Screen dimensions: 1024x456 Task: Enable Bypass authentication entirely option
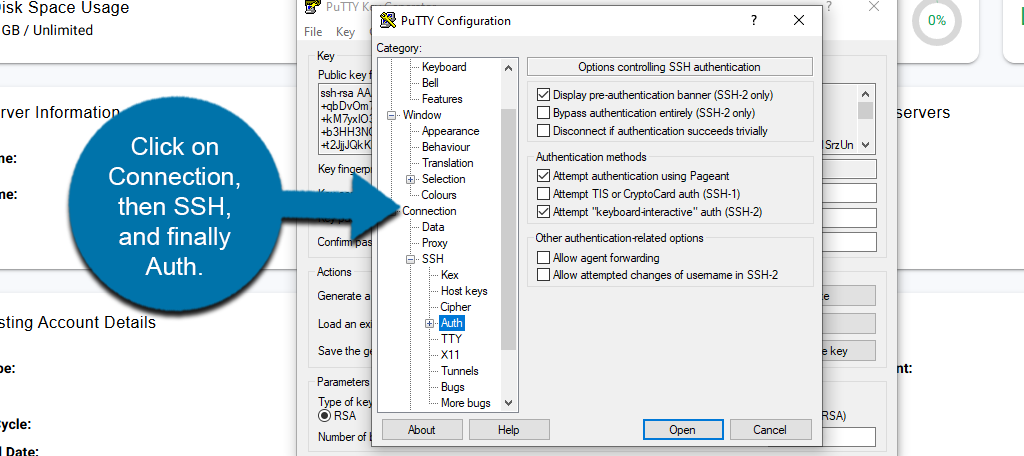pyautogui.click(x=544, y=113)
